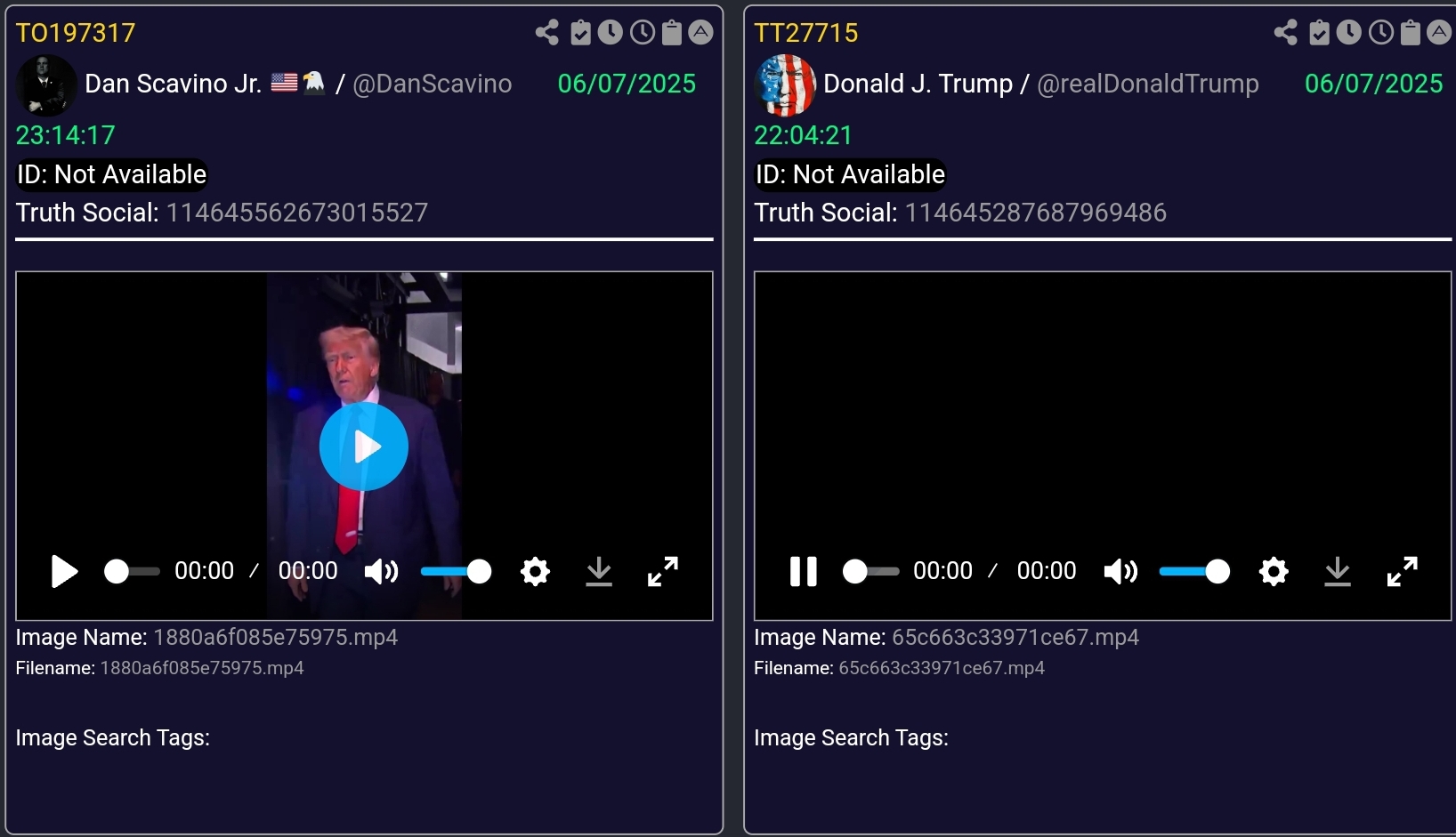Image resolution: width=1456 pixels, height=837 pixels.
Task: Click the 06/07/2025 date on the Trump post
Action: tap(1374, 84)
